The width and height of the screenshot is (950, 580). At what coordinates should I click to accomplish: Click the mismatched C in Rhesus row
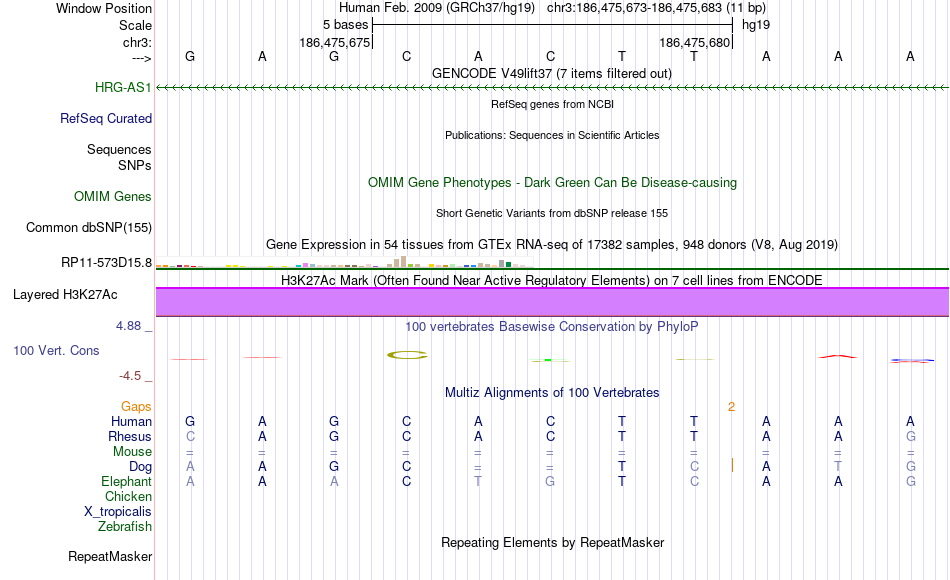click(190, 436)
